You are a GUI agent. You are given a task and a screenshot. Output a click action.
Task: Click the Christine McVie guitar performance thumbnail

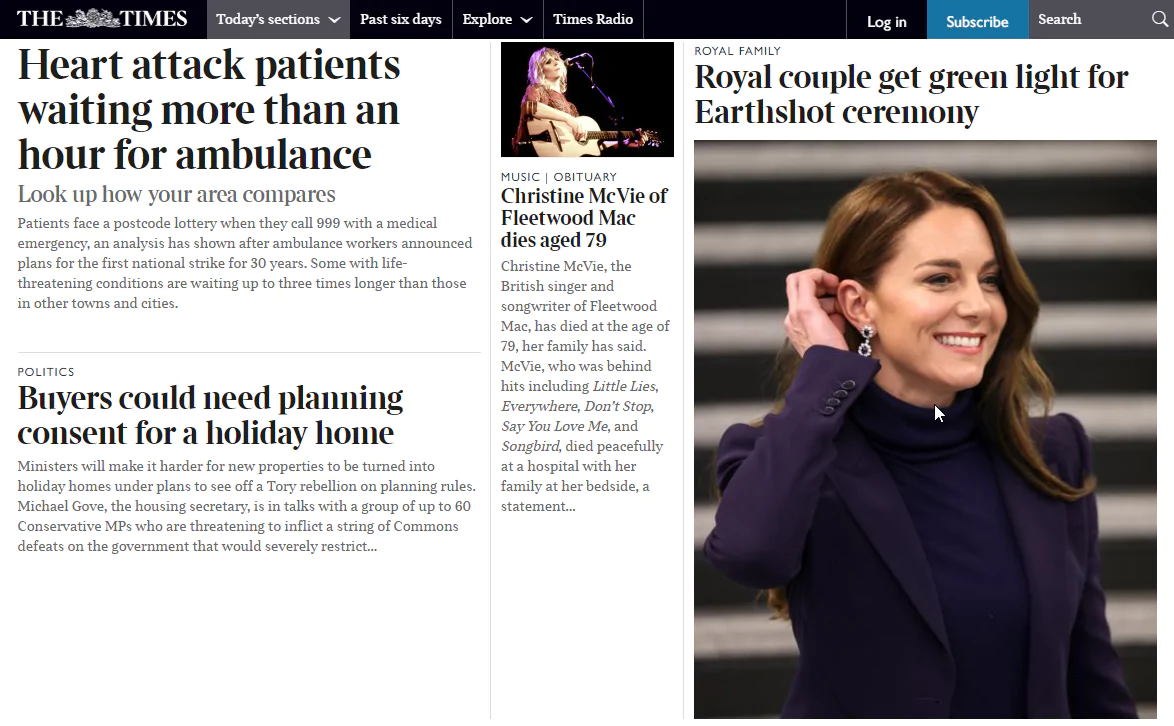click(x=587, y=100)
